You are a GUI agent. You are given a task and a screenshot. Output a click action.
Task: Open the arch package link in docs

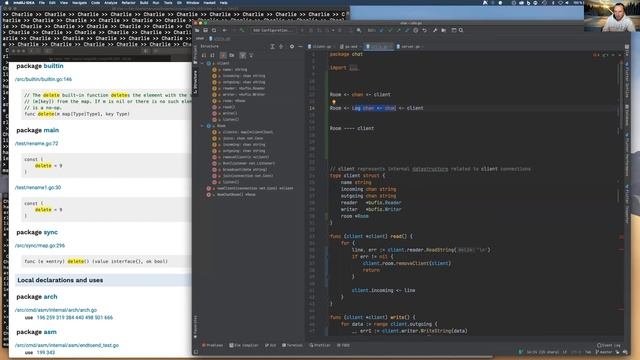click(x=50, y=296)
